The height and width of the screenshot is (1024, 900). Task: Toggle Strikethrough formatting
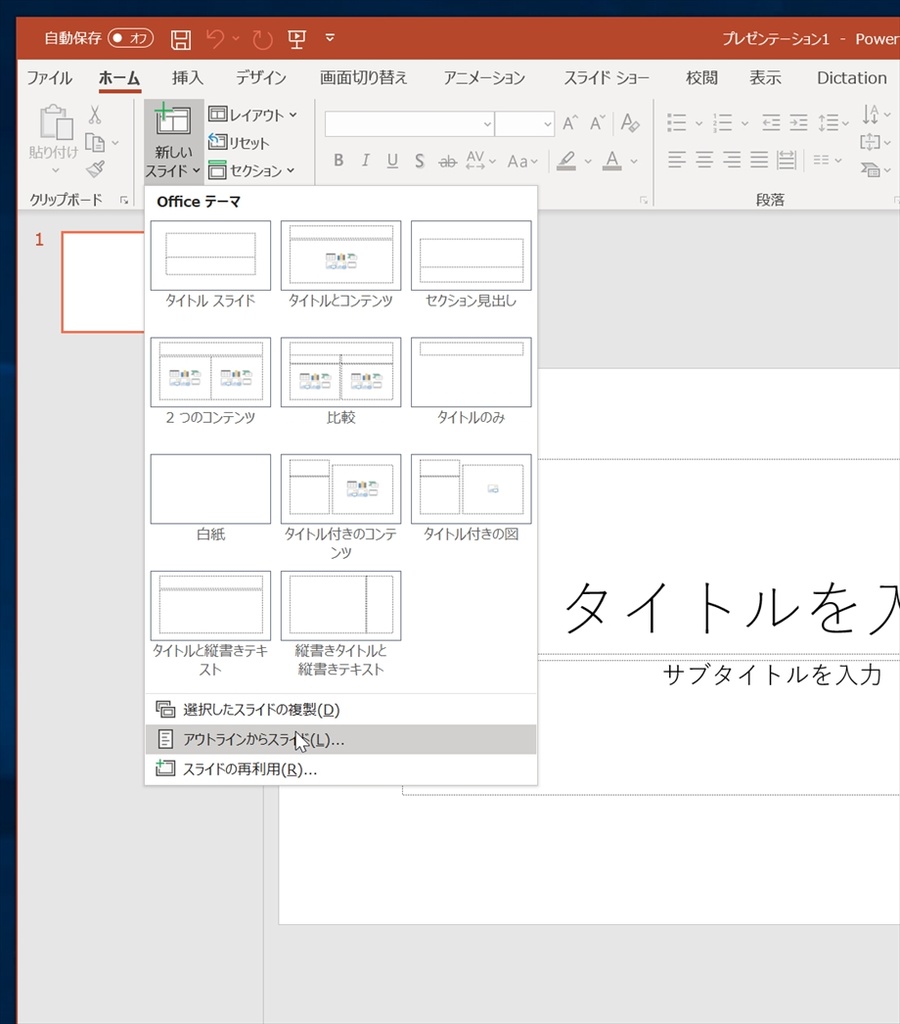click(447, 161)
